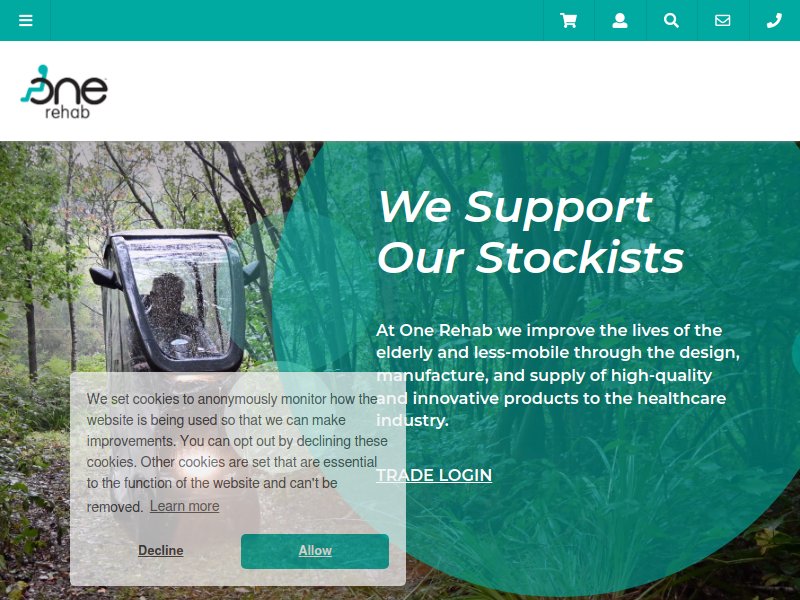
Task: Click the word Stockists in the headline
Action: 580,258
